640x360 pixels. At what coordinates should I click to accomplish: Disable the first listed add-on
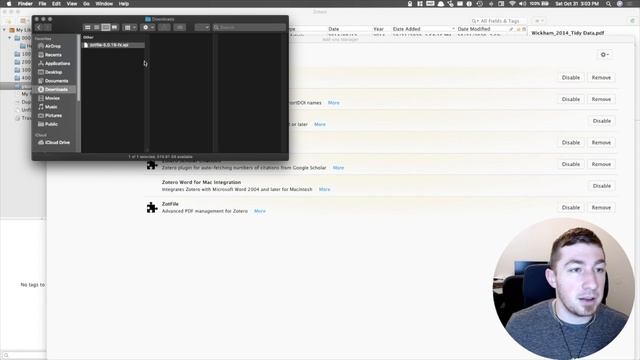click(x=571, y=78)
